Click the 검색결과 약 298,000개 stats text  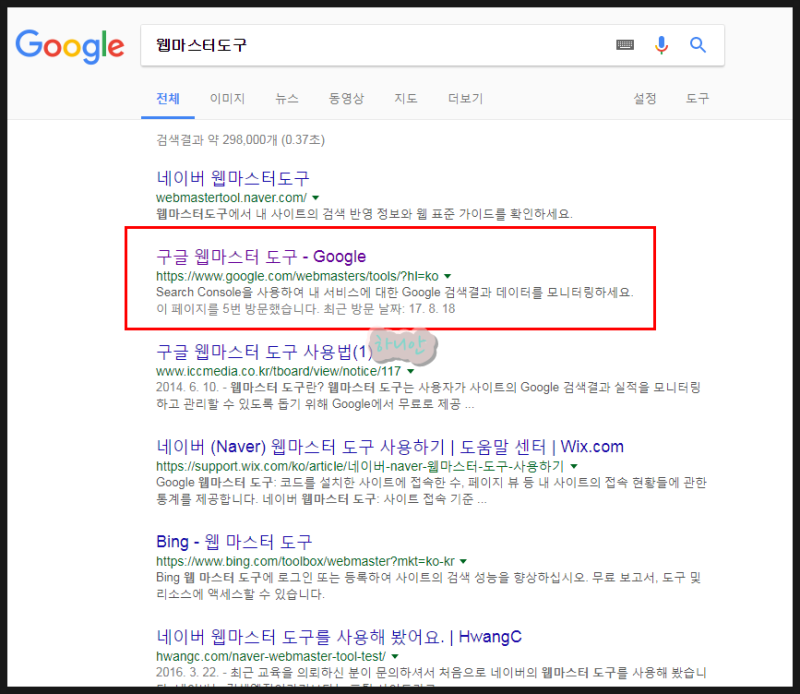click(240, 139)
